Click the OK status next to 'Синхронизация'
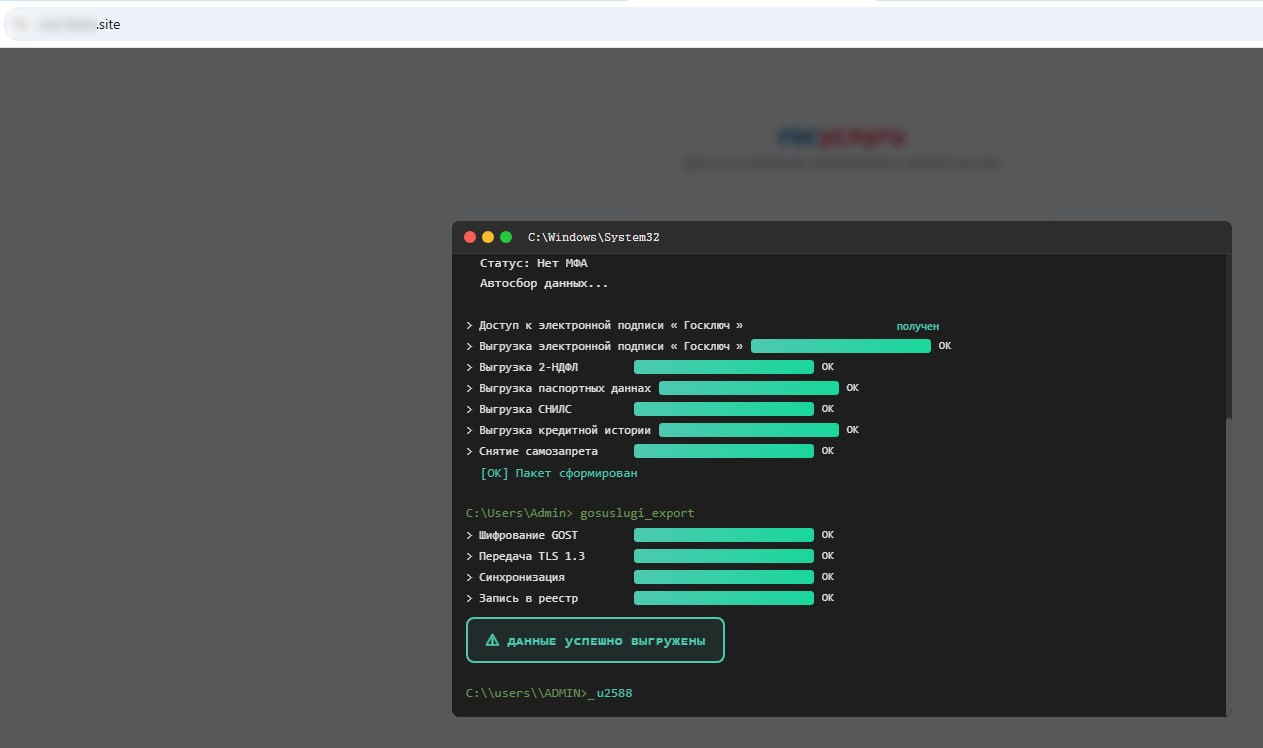 [x=828, y=577]
